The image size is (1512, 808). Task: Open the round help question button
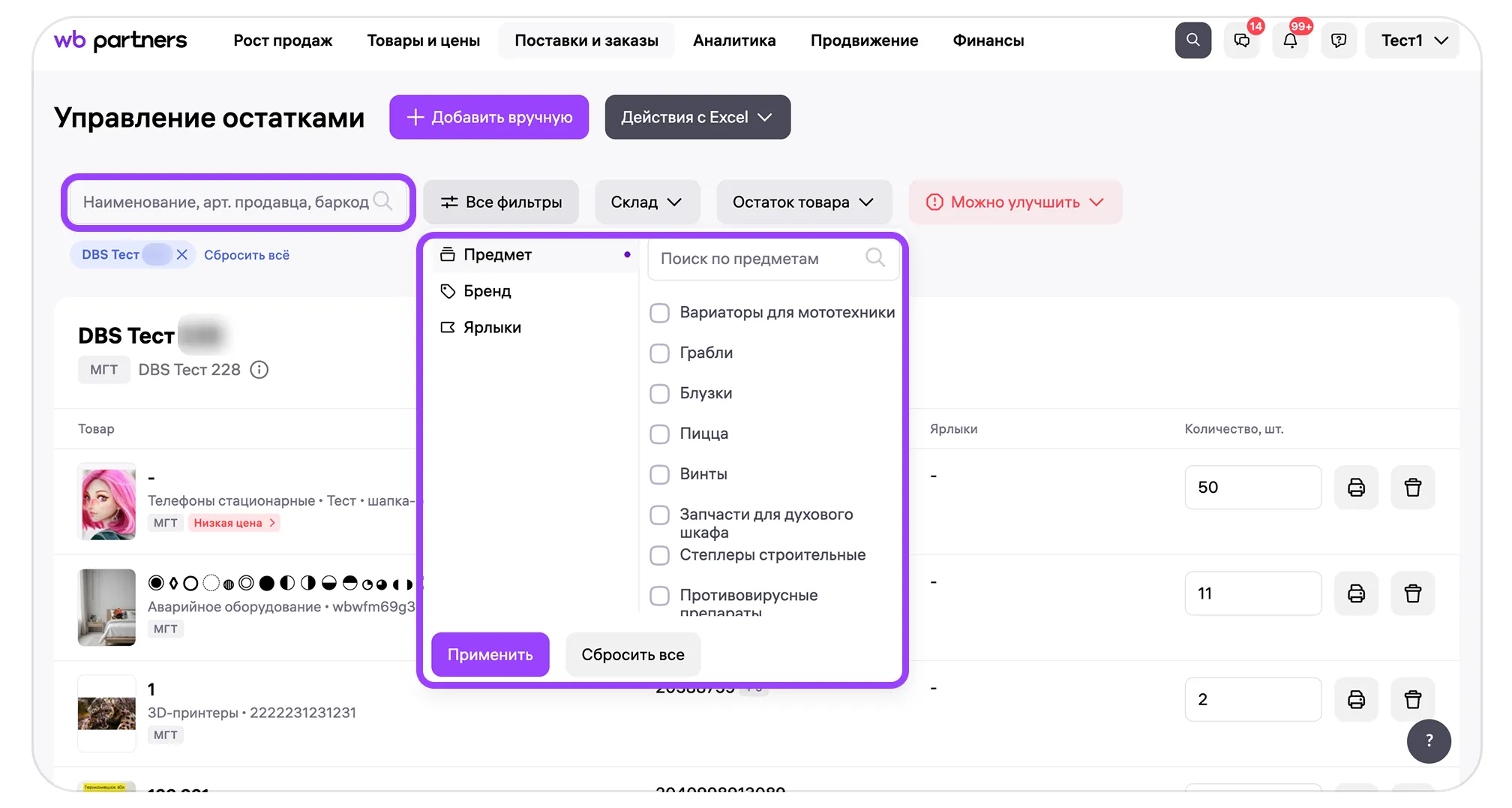click(1429, 741)
